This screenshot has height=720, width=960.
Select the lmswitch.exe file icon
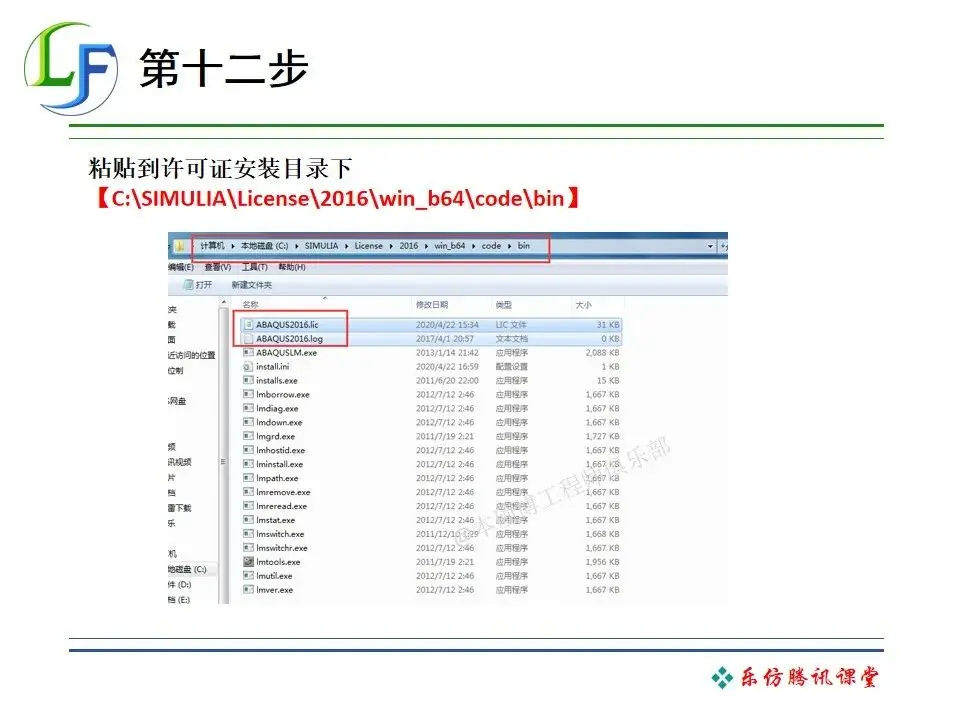click(x=248, y=534)
